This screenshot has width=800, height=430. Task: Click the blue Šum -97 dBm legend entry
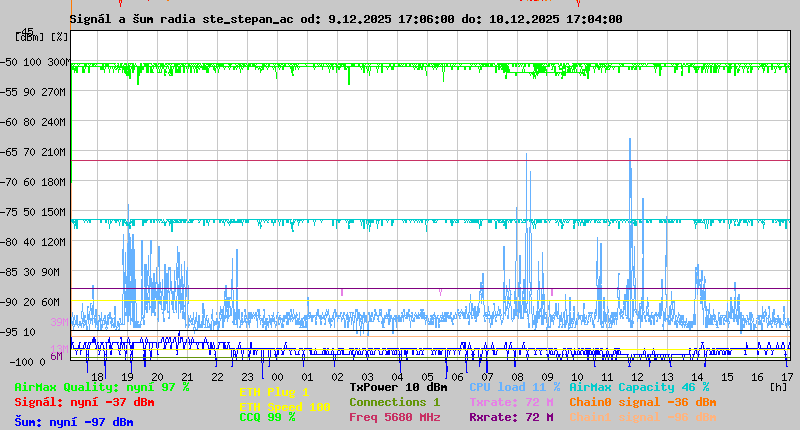point(73,422)
